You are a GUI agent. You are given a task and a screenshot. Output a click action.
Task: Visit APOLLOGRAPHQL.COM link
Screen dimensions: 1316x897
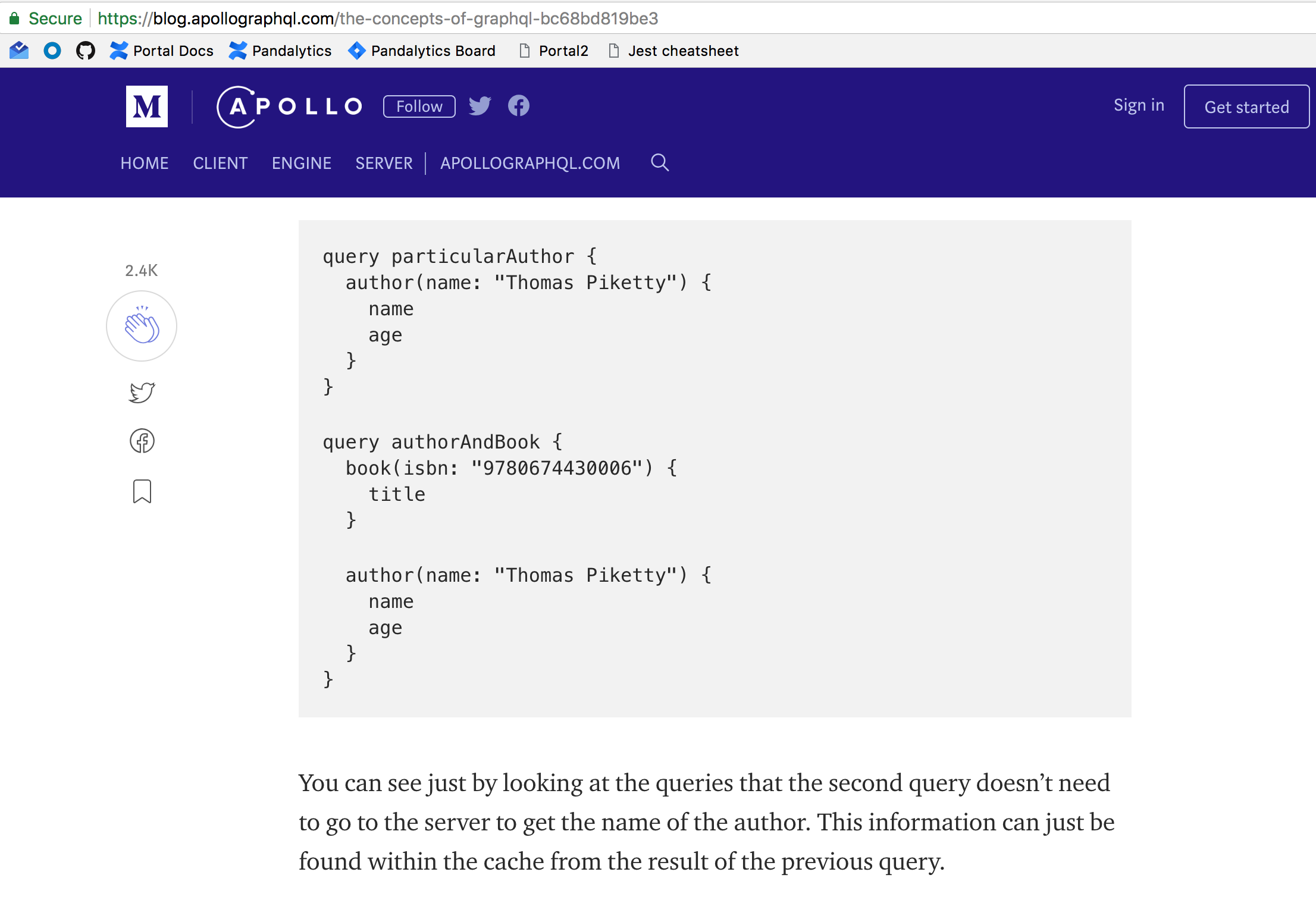(529, 163)
